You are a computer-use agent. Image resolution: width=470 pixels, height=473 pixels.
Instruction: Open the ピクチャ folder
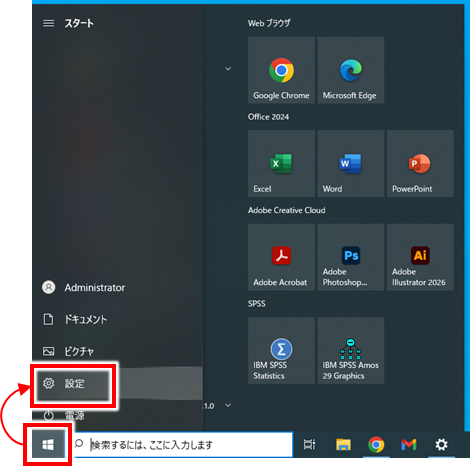coord(117,351)
